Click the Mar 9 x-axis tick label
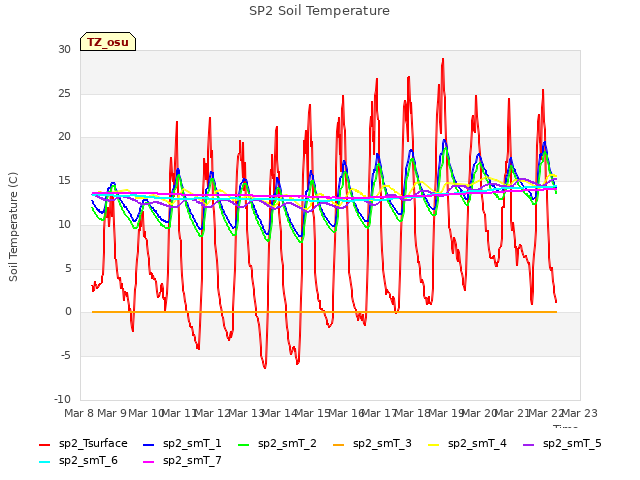Viewport: 640px width, 480px height. [x=112, y=413]
